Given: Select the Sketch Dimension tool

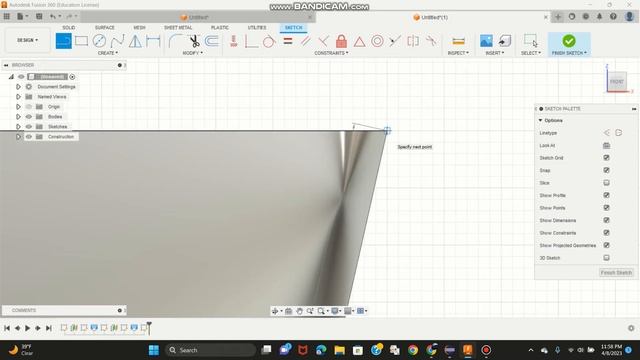Looking at the screenshot, I should 153,41.
